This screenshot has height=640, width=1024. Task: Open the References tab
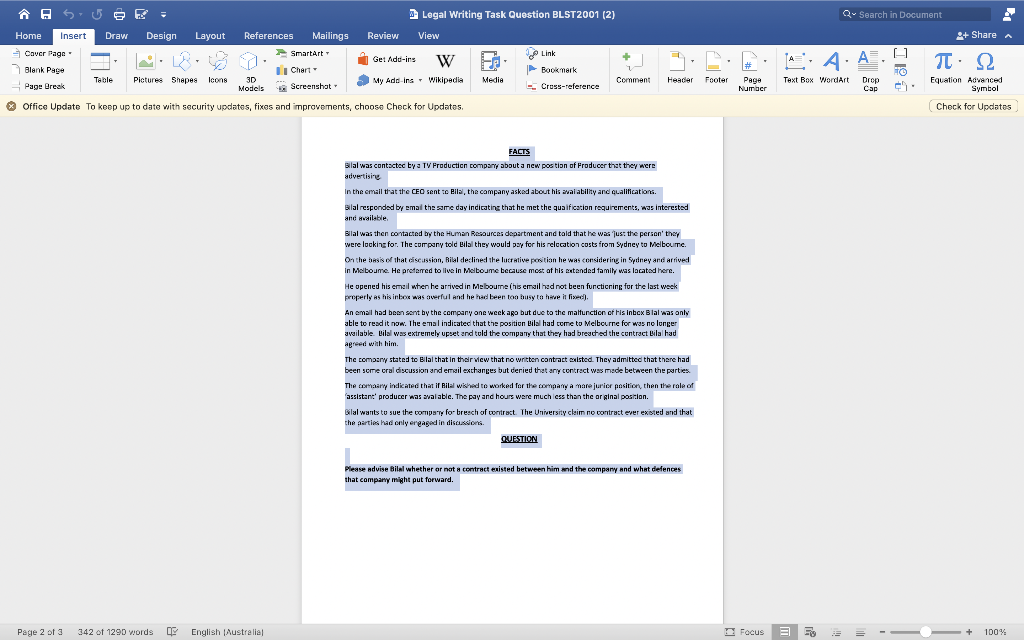[268, 36]
